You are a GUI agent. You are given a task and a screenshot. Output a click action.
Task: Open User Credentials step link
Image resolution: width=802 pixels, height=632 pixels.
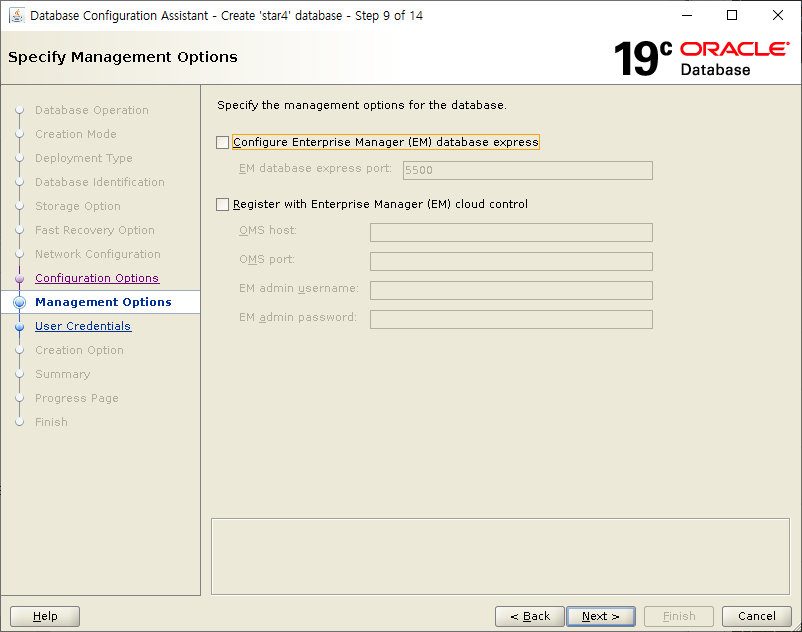(x=83, y=326)
